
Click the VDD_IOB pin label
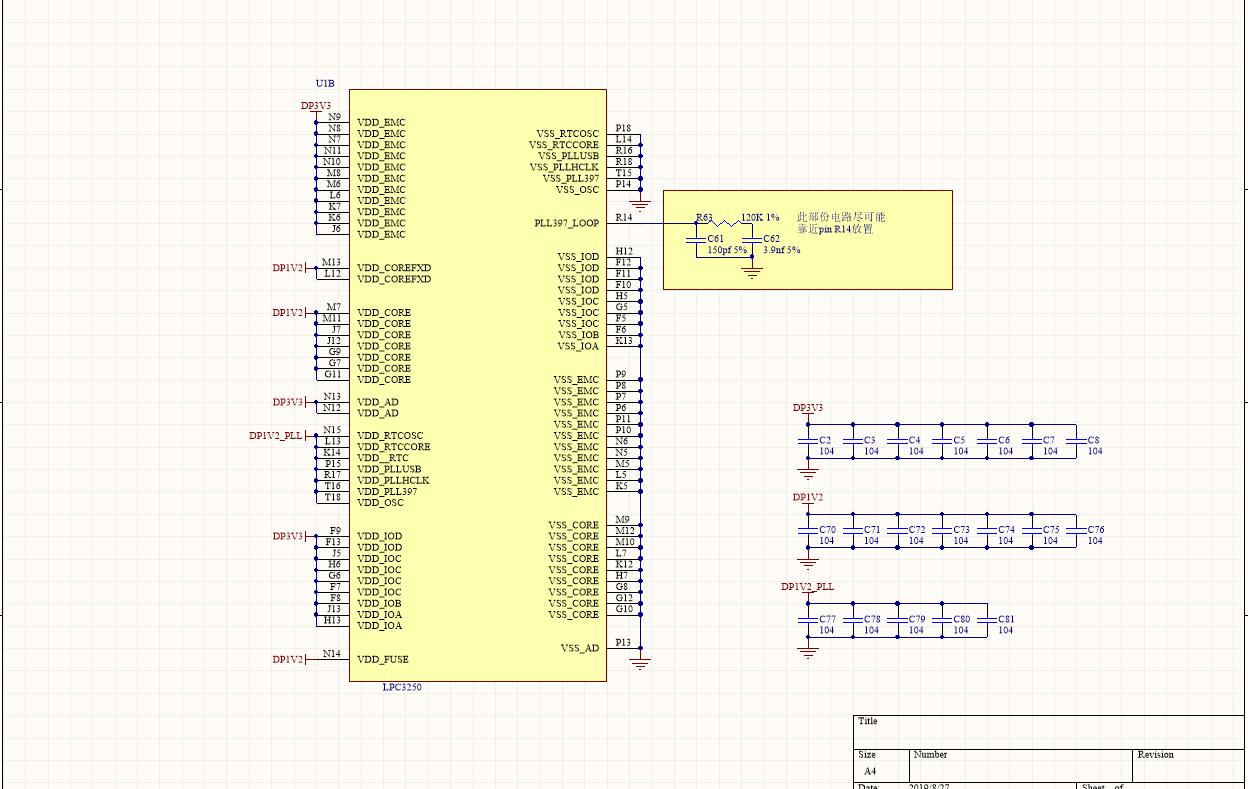coord(379,603)
